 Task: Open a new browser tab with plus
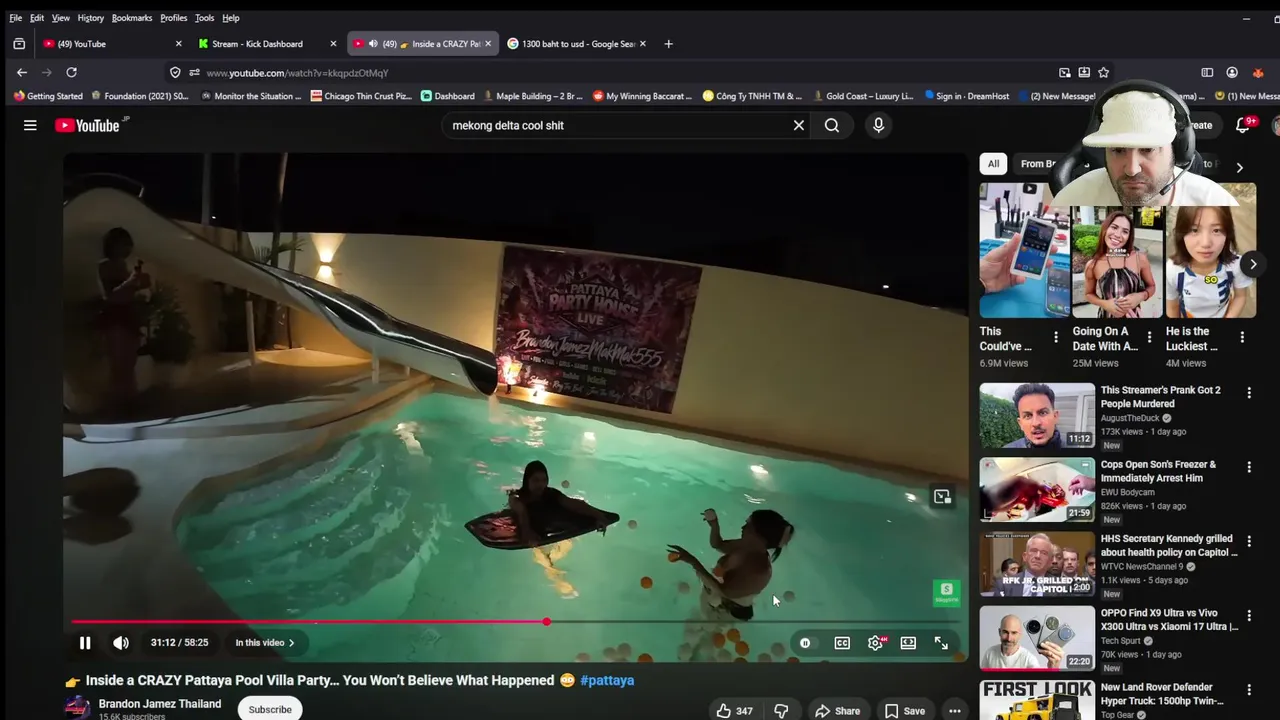coord(668,44)
